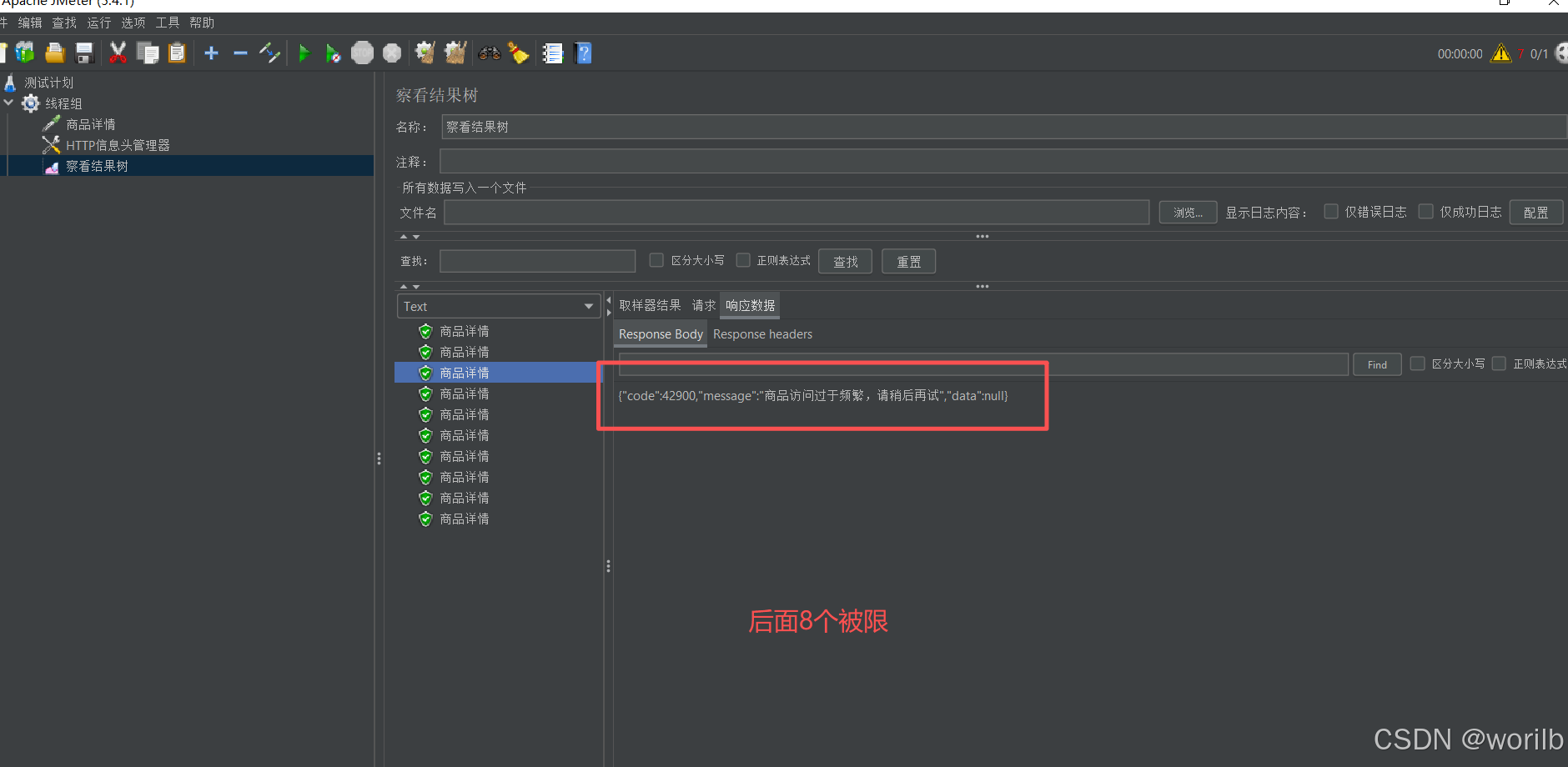Click the Open file folder icon
1568x767 pixels.
pos(55,53)
